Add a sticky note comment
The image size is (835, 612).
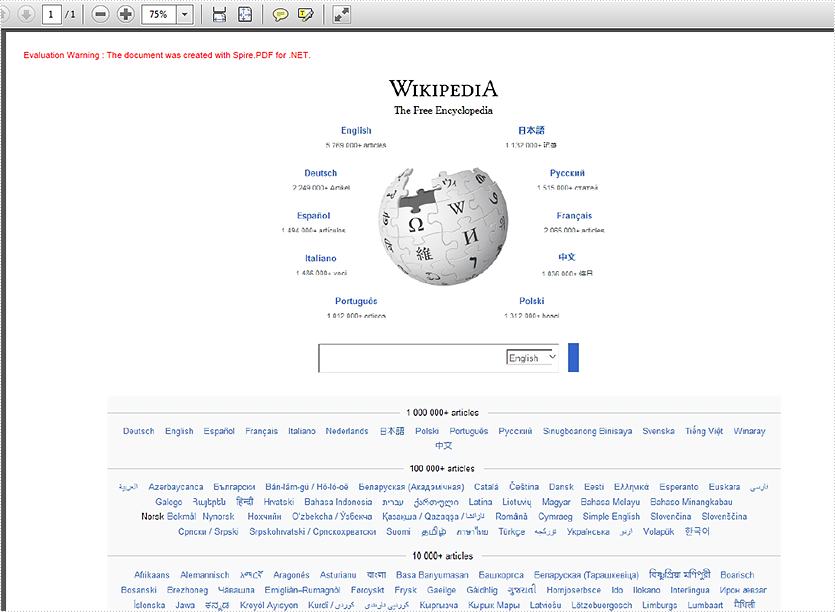tap(281, 14)
